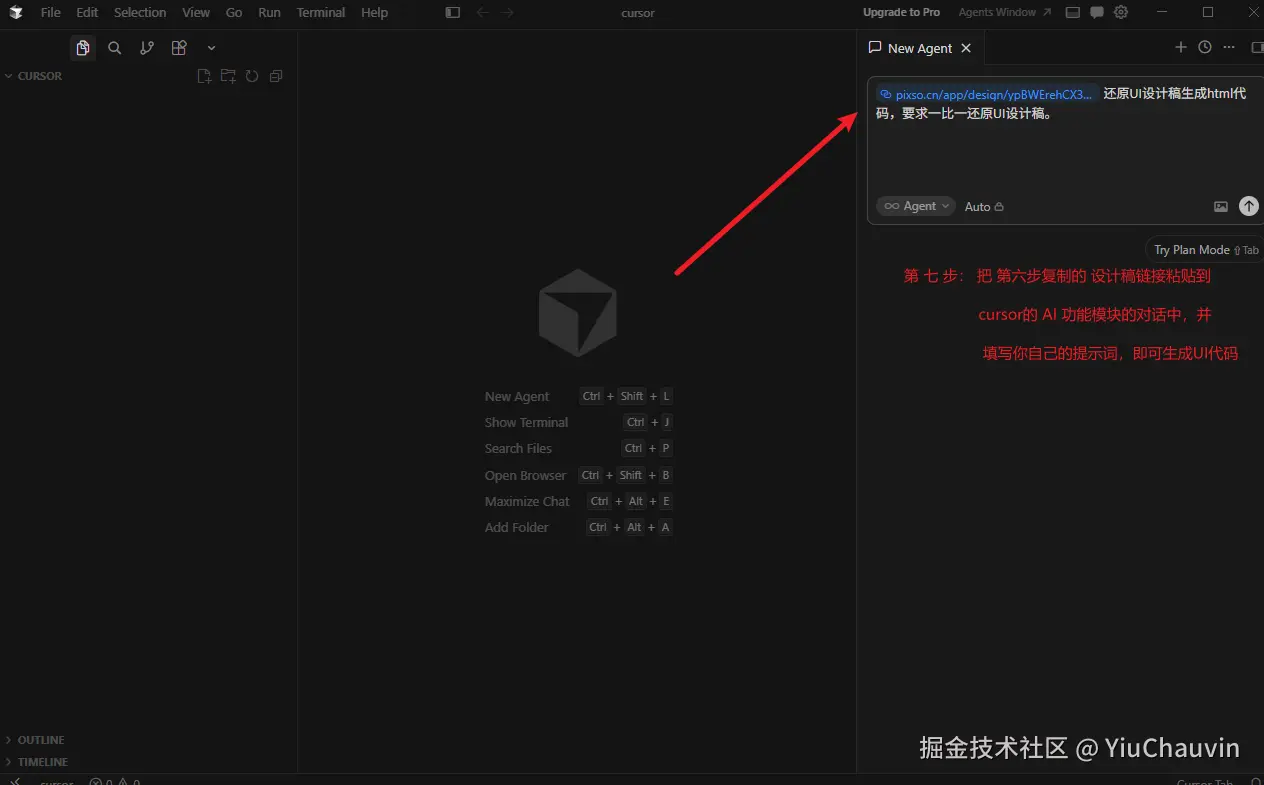Click the New File icon in explorer

[x=204, y=76]
